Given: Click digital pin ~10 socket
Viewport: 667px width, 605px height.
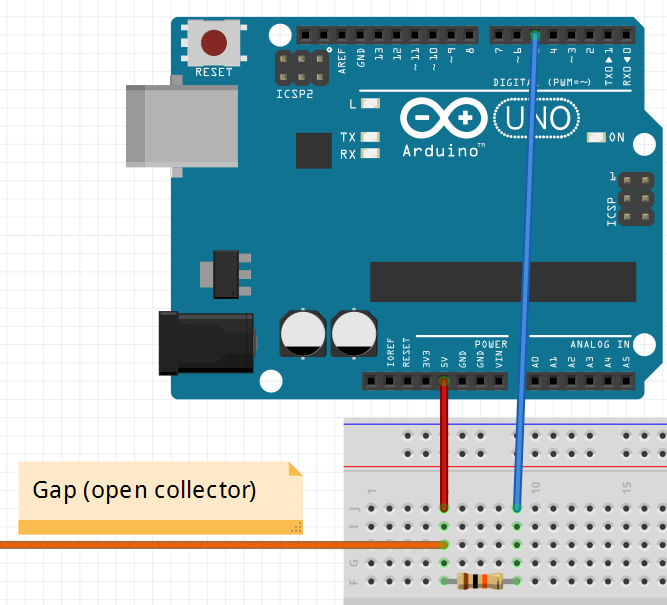Looking at the screenshot, I should (x=433, y=34).
